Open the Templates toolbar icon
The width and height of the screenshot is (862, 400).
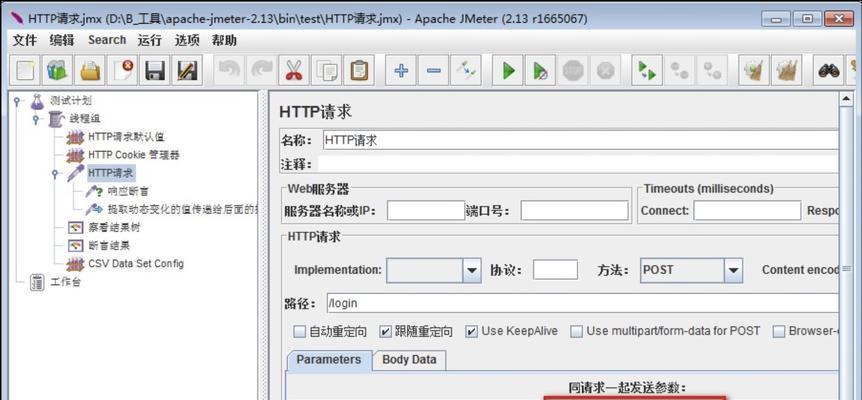pos(57,70)
